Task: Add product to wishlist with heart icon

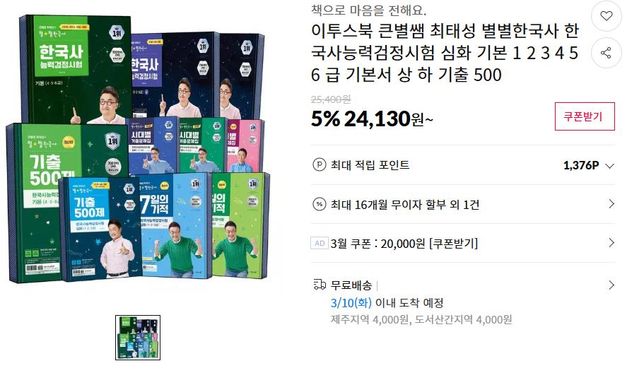Action: tap(606, 16)
